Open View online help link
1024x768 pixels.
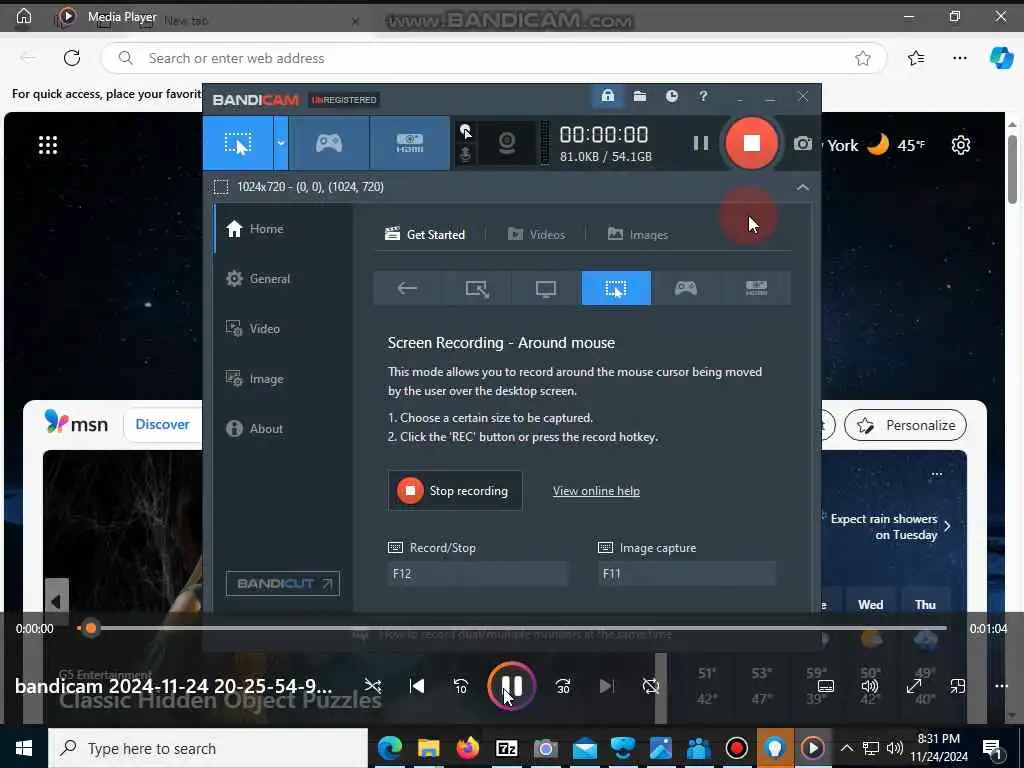[596, 490]
